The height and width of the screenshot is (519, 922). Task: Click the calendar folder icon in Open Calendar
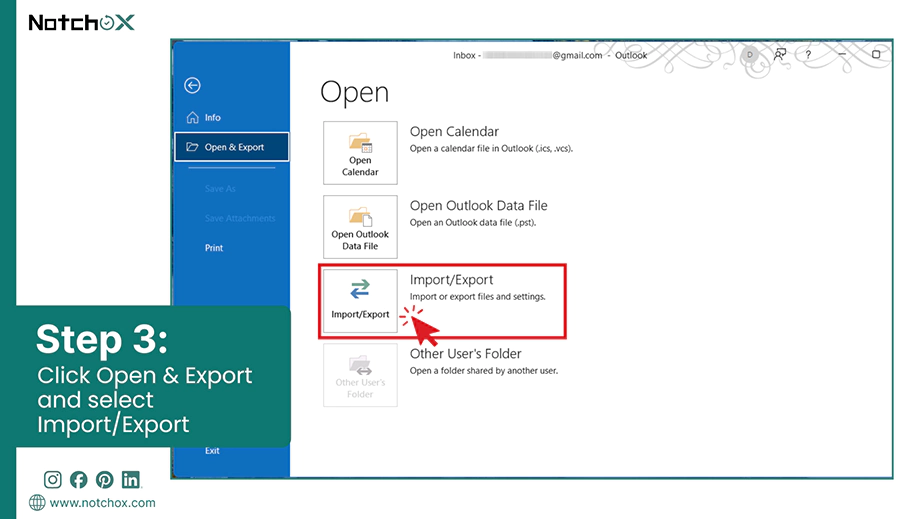point(360,143)
